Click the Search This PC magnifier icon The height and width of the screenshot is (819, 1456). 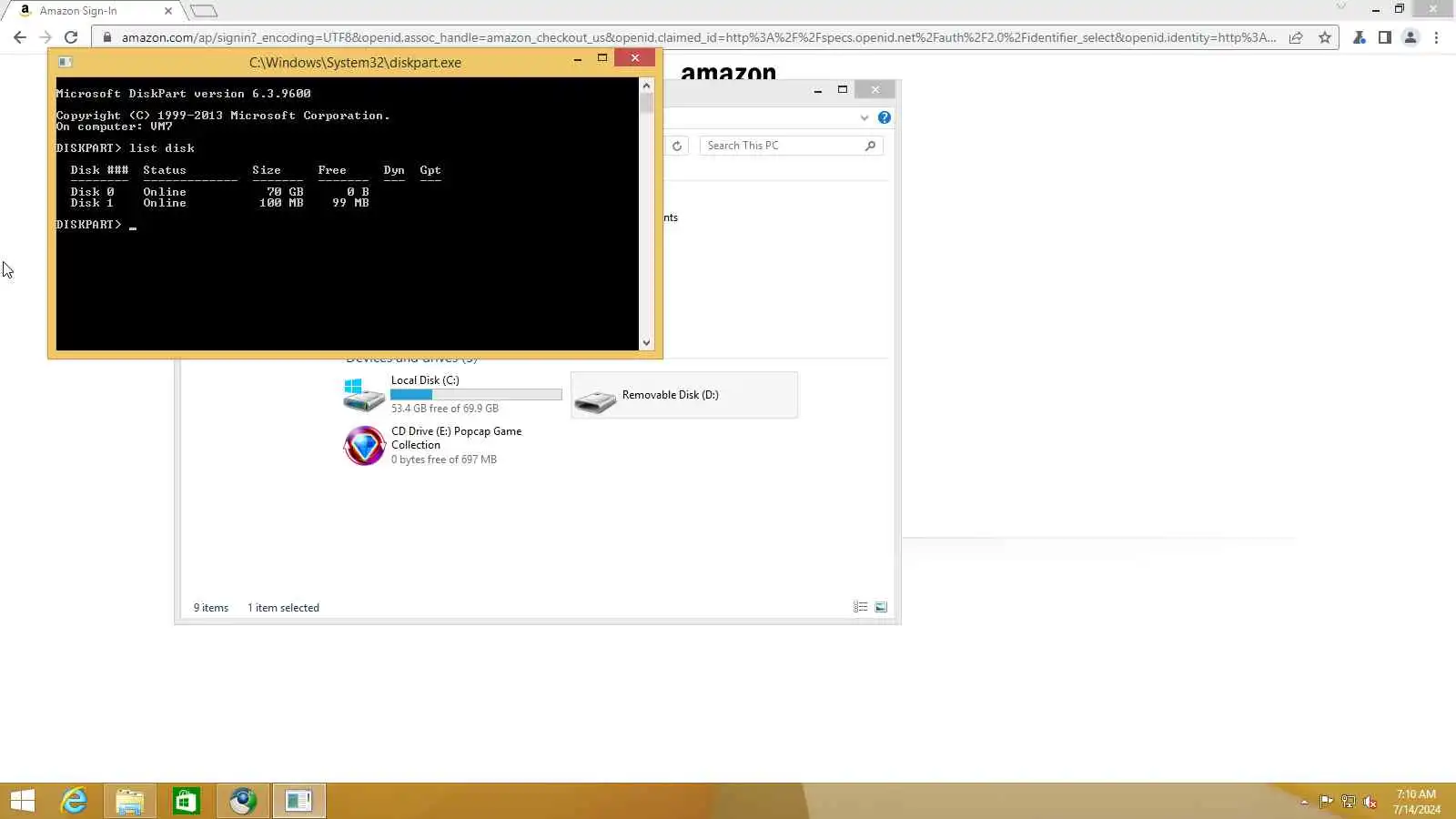pyautogui.click(x=870, y=146)
